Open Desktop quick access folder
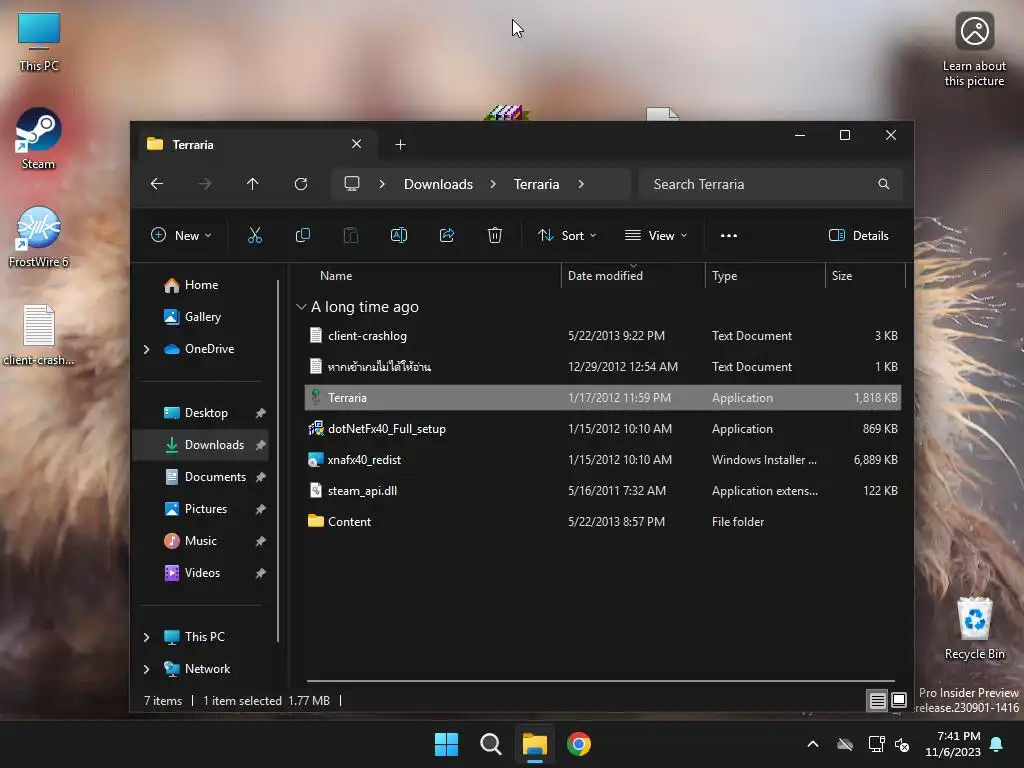 [x=206, y=413]
